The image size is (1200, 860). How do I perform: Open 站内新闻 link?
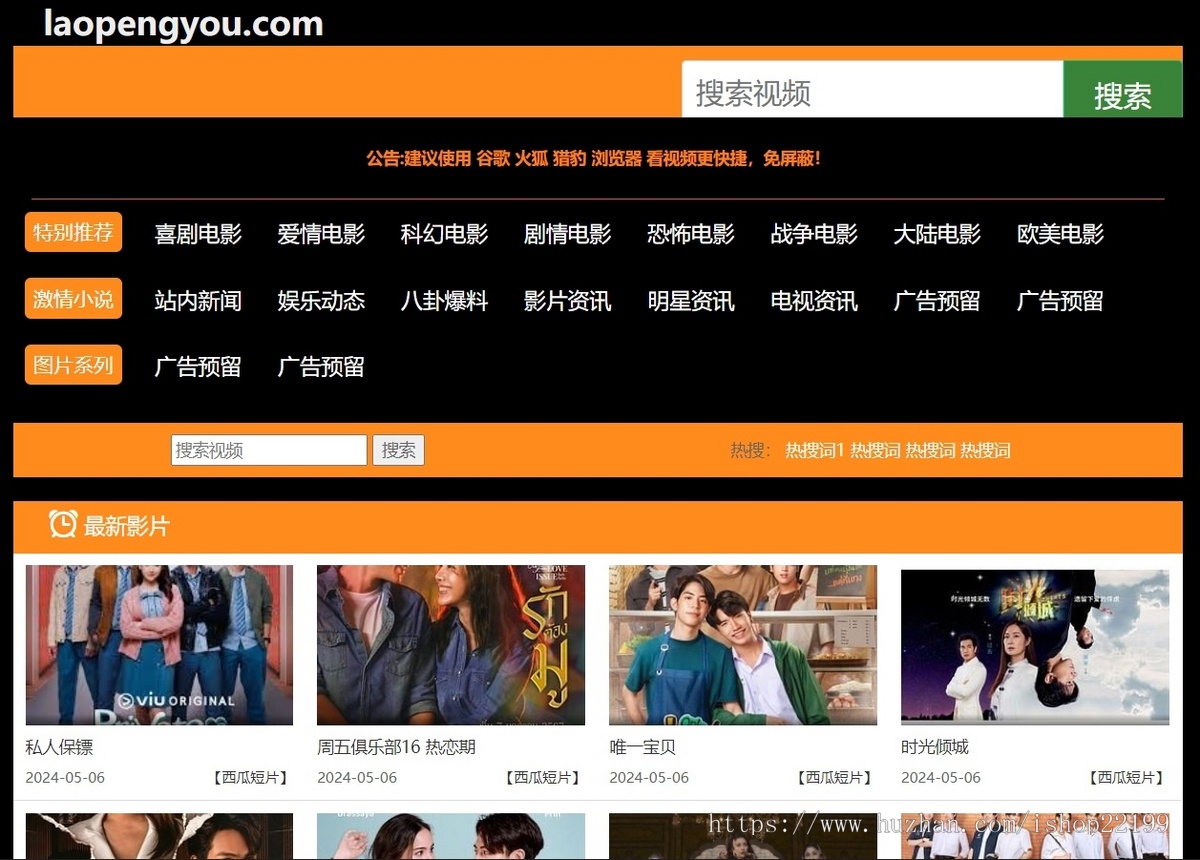[198, 301]
